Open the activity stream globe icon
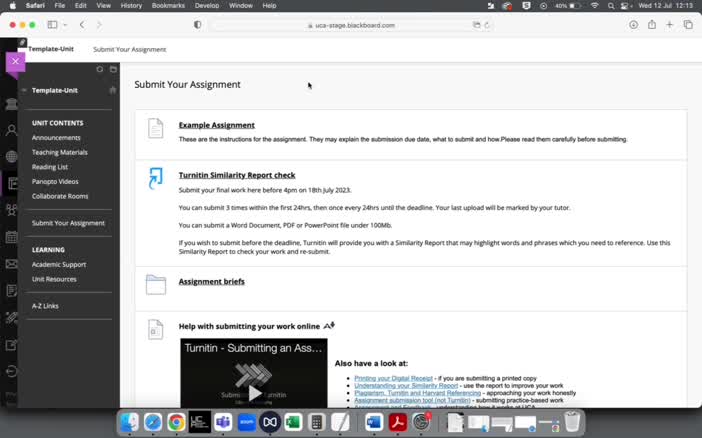The image size is (702, 438). click(x=11, y=156)
